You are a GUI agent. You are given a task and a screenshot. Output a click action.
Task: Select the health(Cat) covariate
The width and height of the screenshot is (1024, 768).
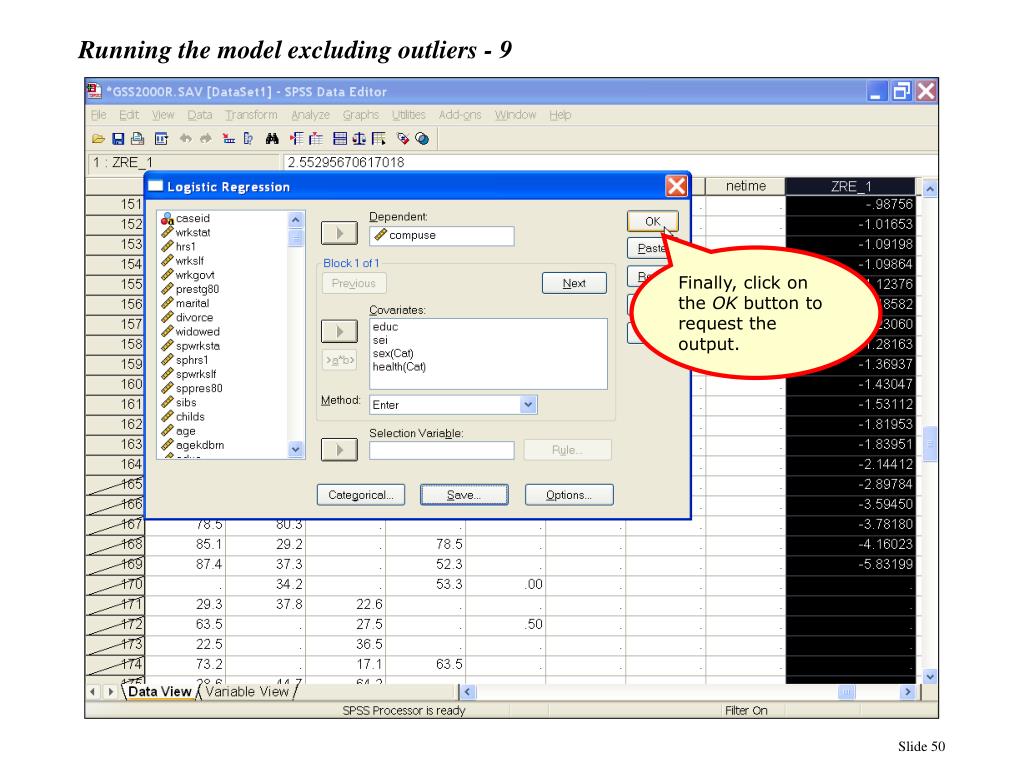point(400,367)
